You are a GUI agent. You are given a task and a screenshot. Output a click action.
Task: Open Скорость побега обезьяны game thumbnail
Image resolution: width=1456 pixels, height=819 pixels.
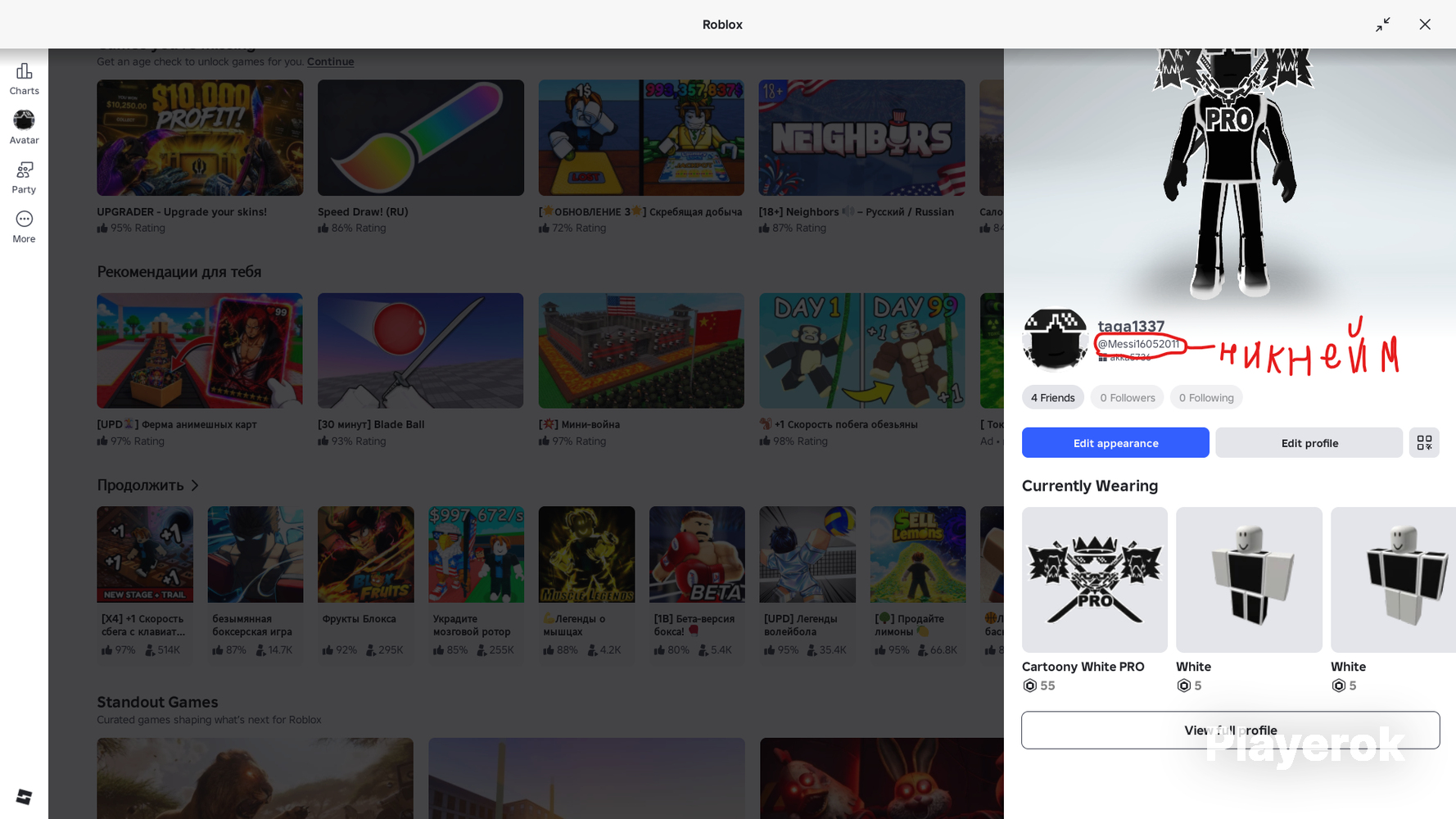click(861, 351)
